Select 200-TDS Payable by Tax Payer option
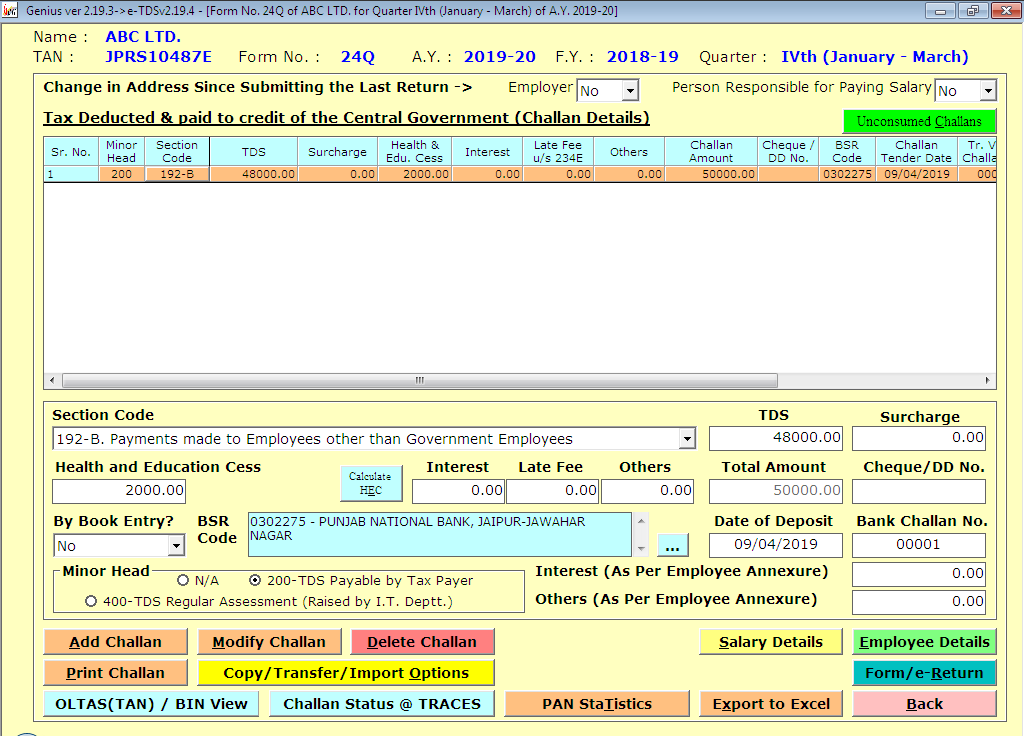The image size is (1024, 736). point(256,580)
